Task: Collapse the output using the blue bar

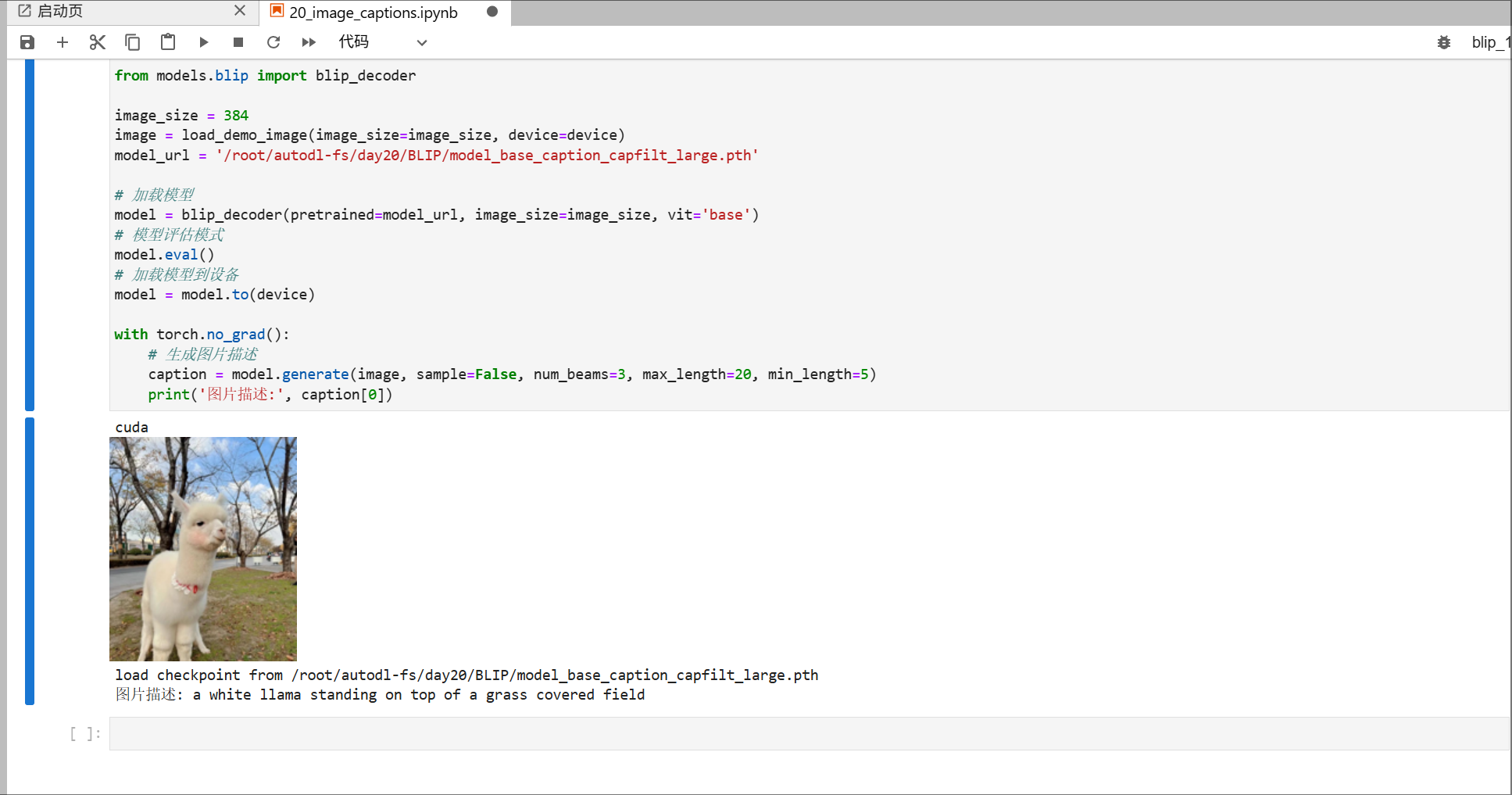Action: click(30, 560)
